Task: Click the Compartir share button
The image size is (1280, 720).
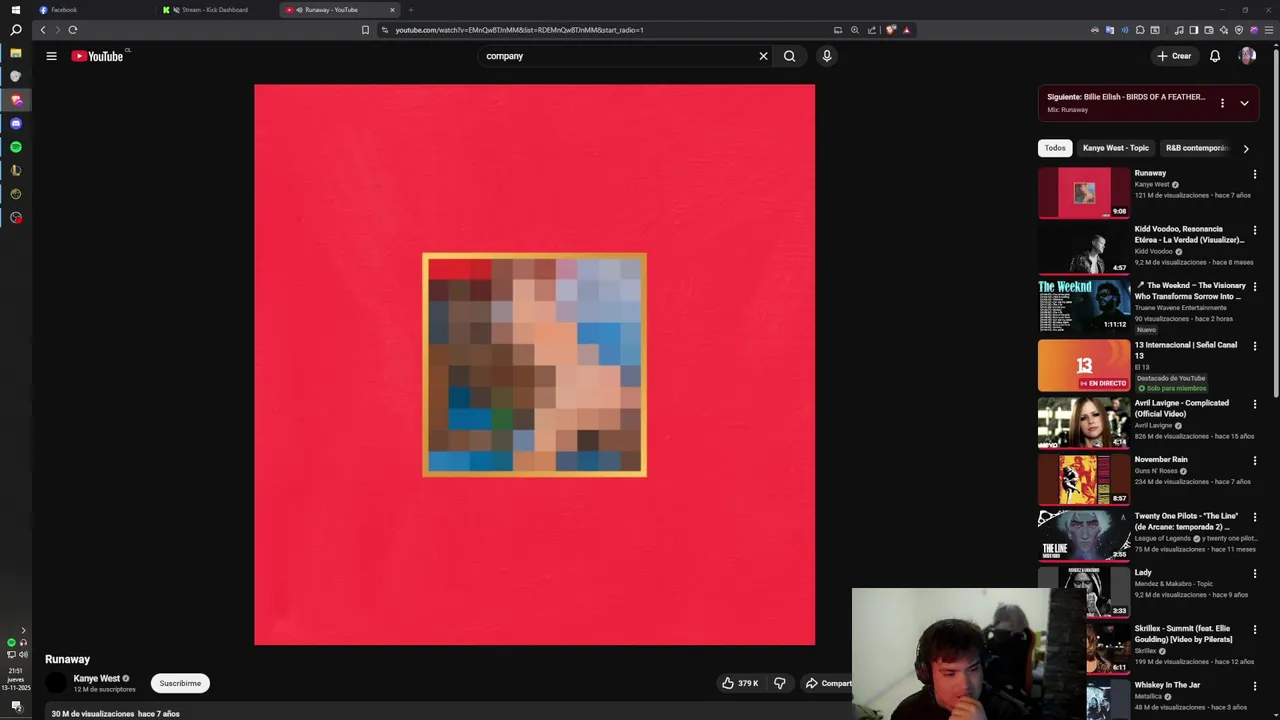Action: click(x=828, y=683)
